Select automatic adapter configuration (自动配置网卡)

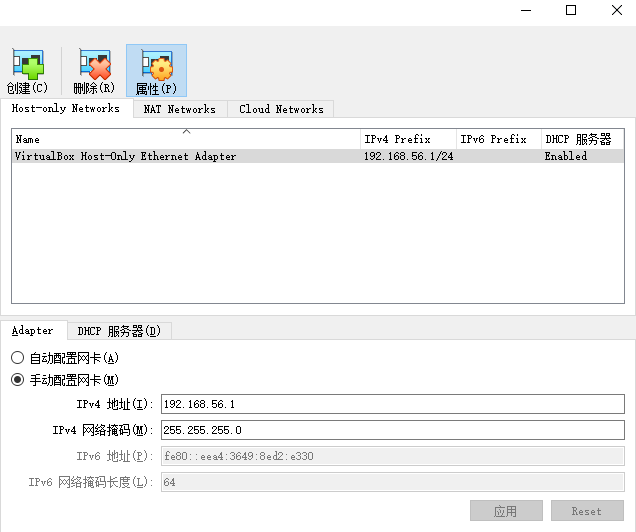point(17,358)
